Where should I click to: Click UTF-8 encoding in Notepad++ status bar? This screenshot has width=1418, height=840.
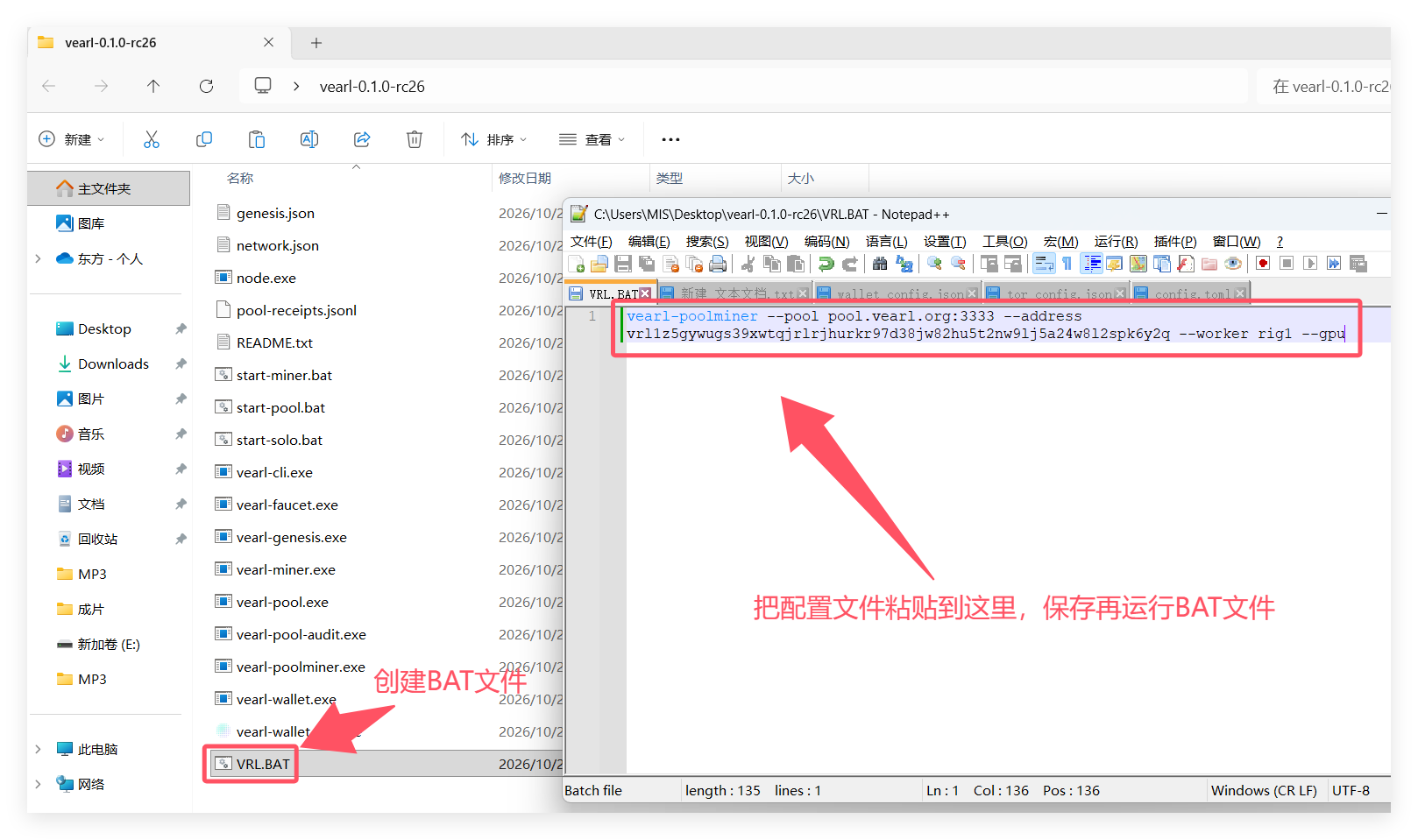[x=1351, y=790]
